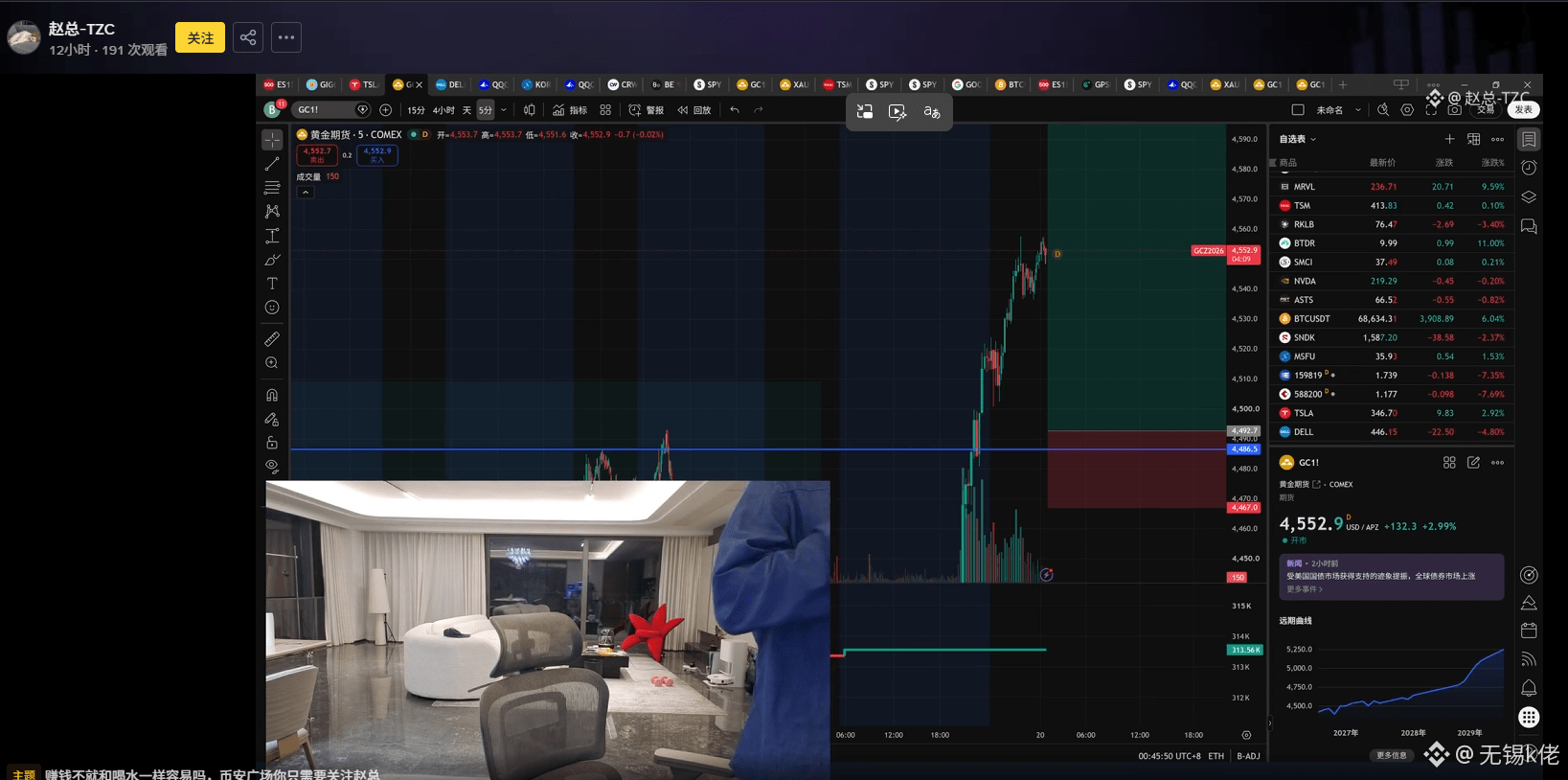The height and width of the screenshot is (780, 1568).
Task: Share this live stream post
Action: [248, 37]
